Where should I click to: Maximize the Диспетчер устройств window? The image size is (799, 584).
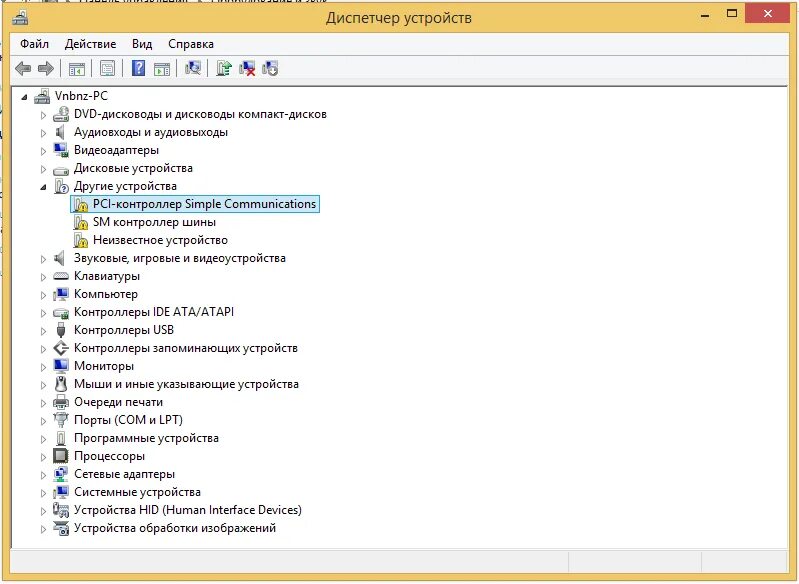[731, 14]
